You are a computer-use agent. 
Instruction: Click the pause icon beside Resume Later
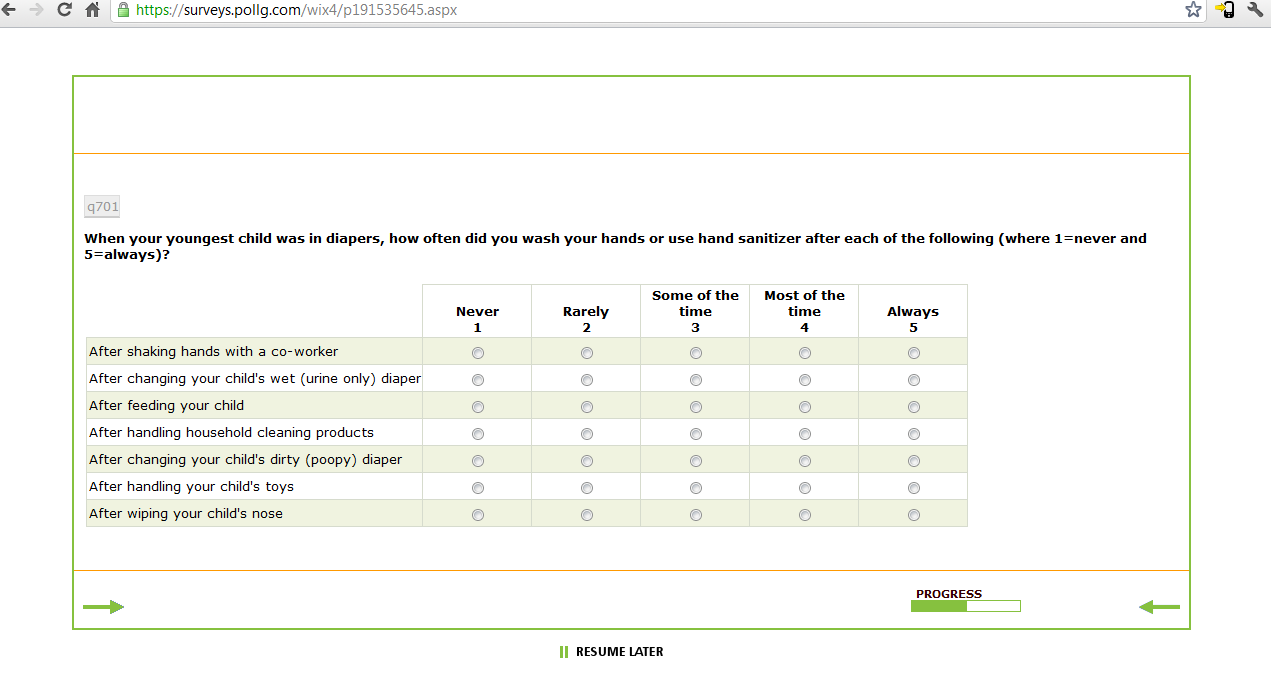click(564, 652)
